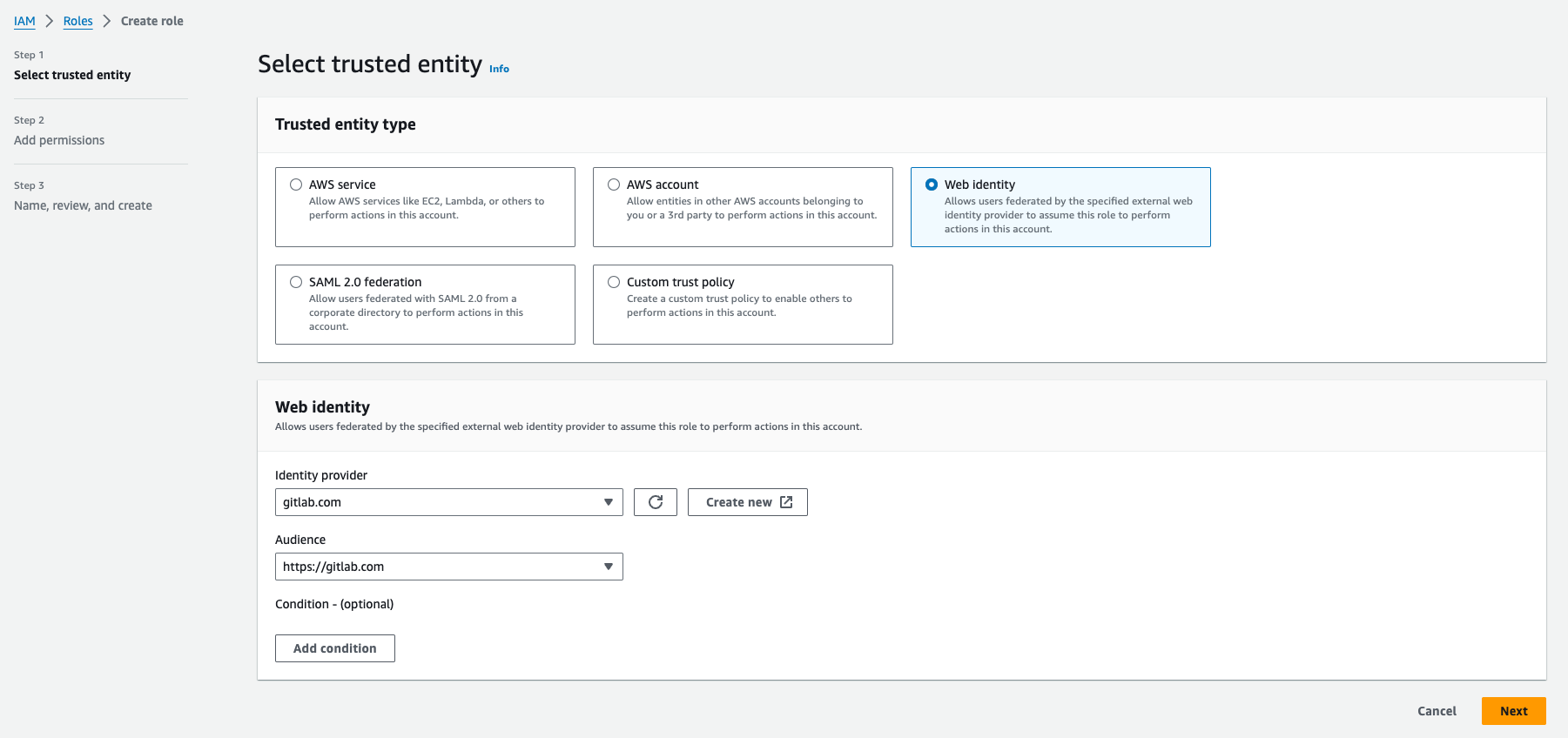Open the Info link beside Select trusted entity
The height and width of the screenshot is (738, 1568).
point(499,69)
